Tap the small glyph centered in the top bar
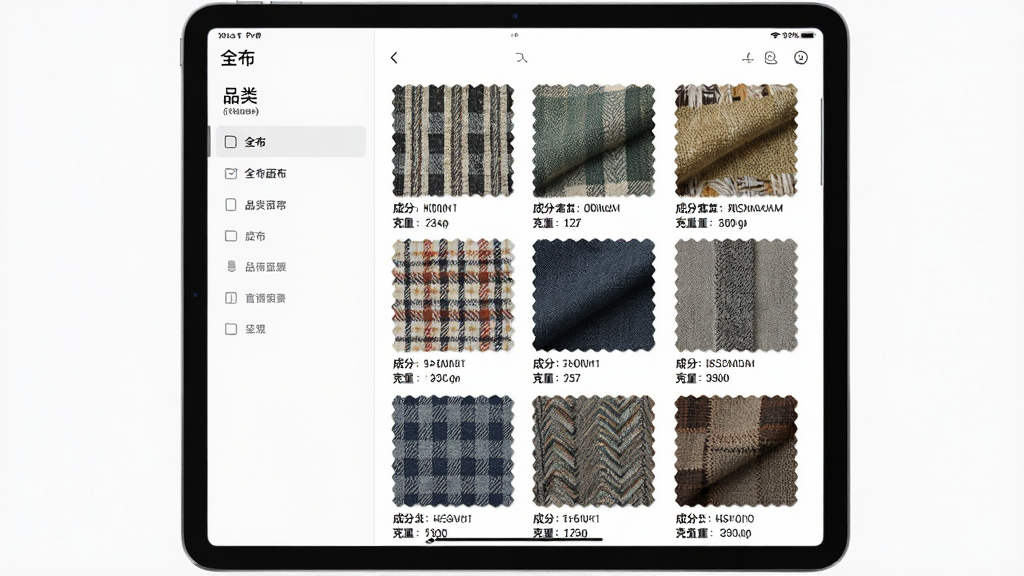The height and width of the screenshot is (576, 1024). [520, 58]
